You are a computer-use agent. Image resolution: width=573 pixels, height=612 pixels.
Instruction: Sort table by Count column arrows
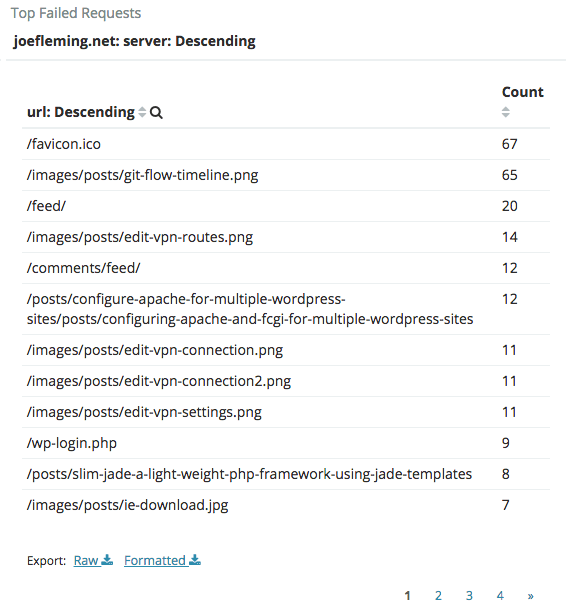505,112
